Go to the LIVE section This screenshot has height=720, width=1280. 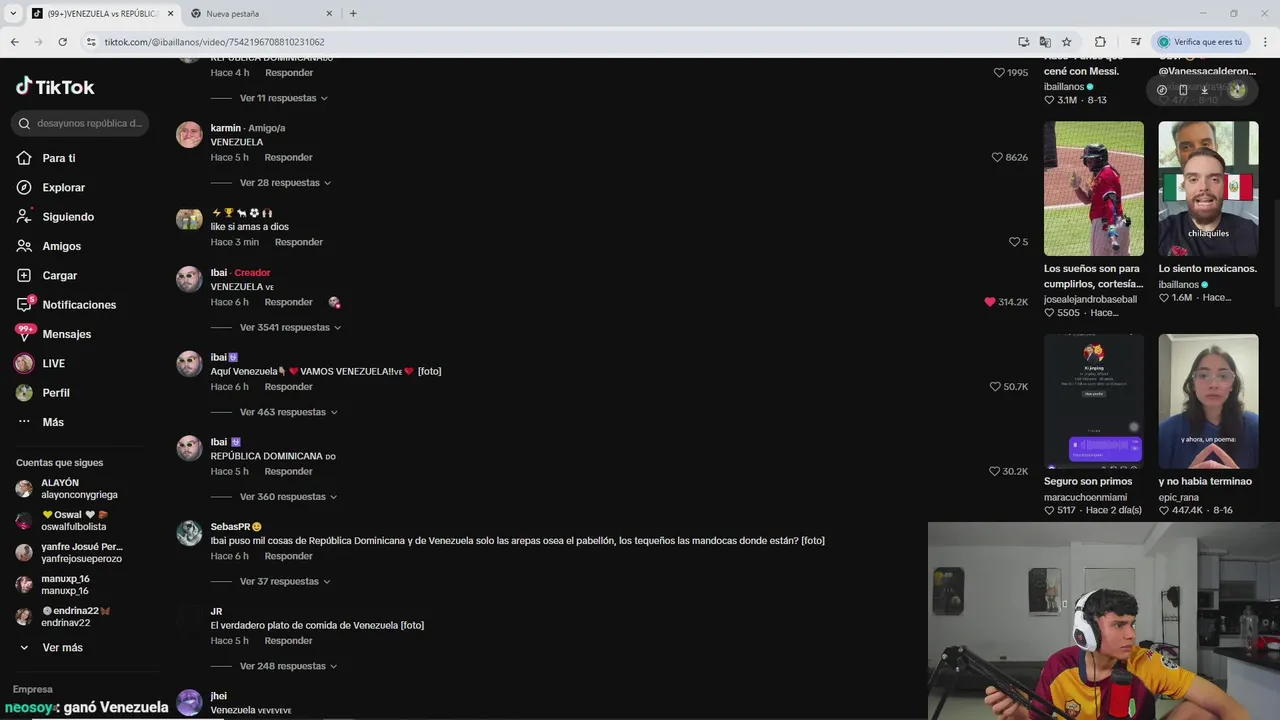53,363
